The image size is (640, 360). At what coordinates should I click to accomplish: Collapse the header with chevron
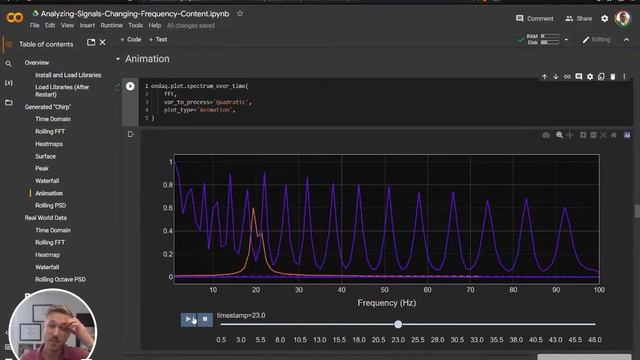click(x=627, y=40)
